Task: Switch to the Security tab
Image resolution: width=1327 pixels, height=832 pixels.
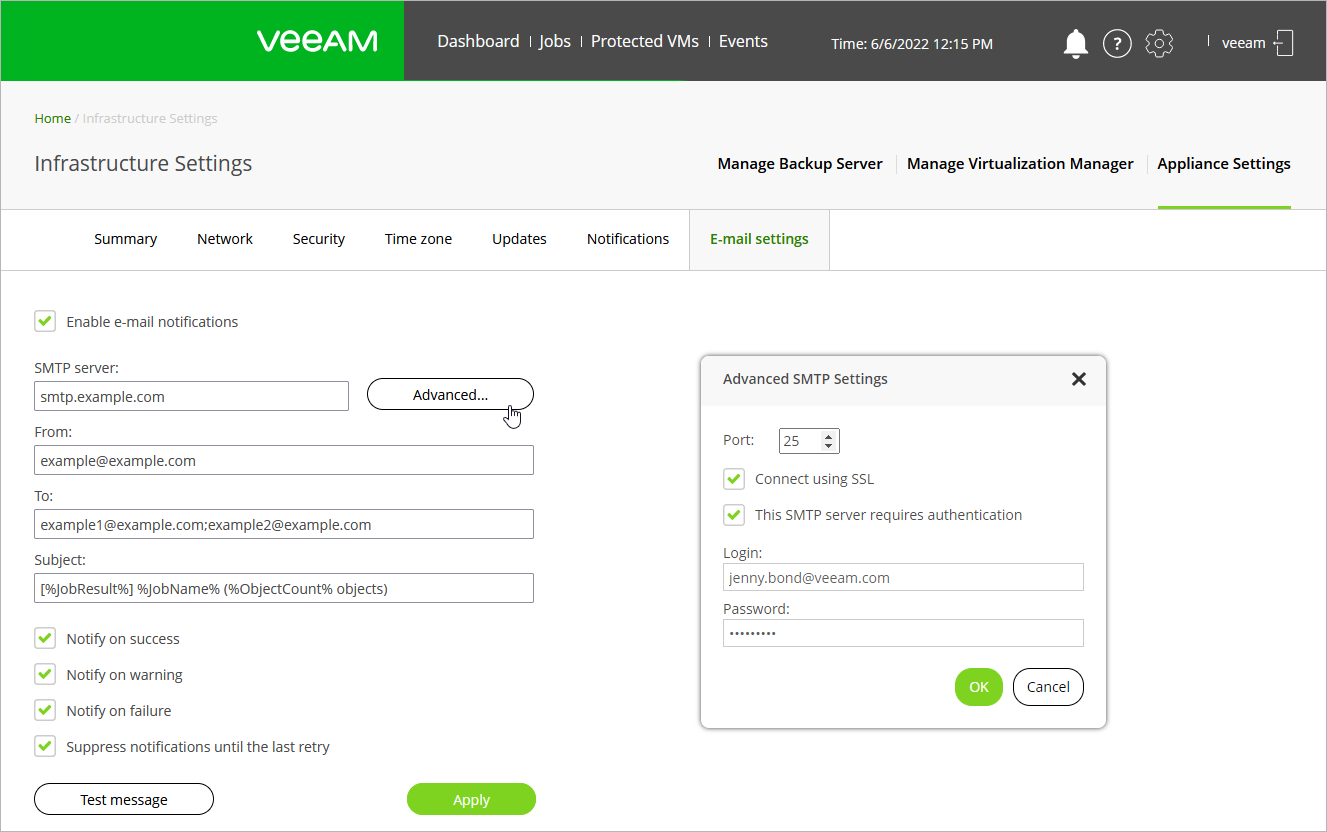Action: click(319, 239)
